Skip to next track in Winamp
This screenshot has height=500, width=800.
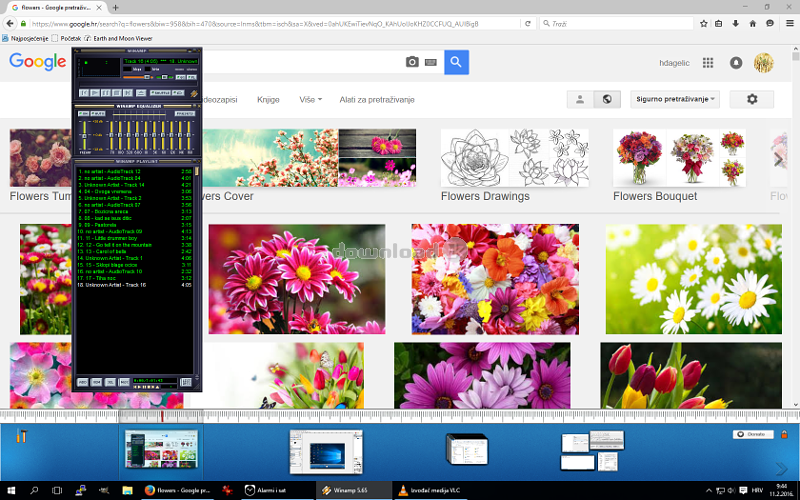(128, 93)
